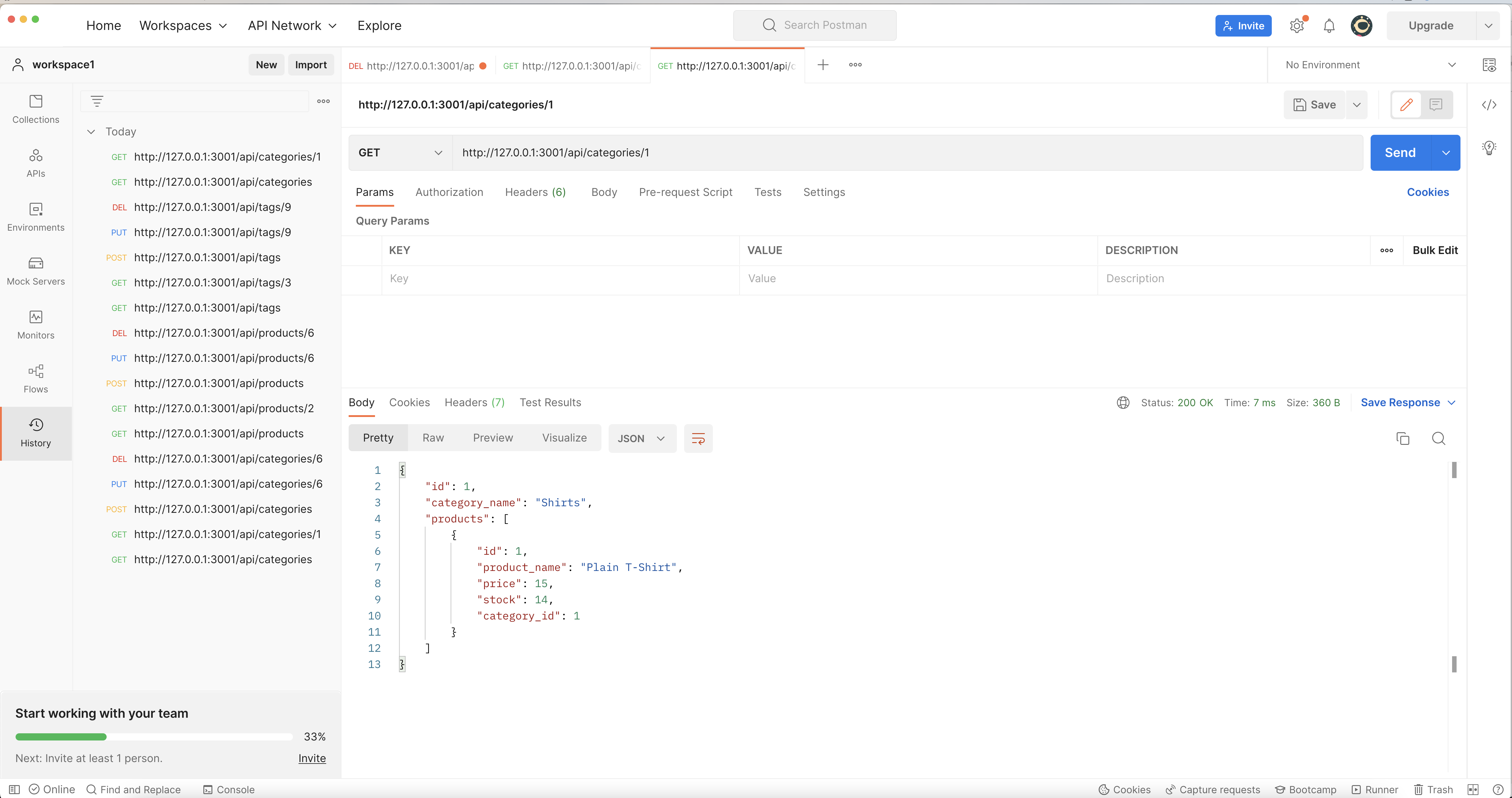Screen dimensions: 1512x798
Task: Toggle line wrapping in response viewer
Action: (x=698, y=439)
